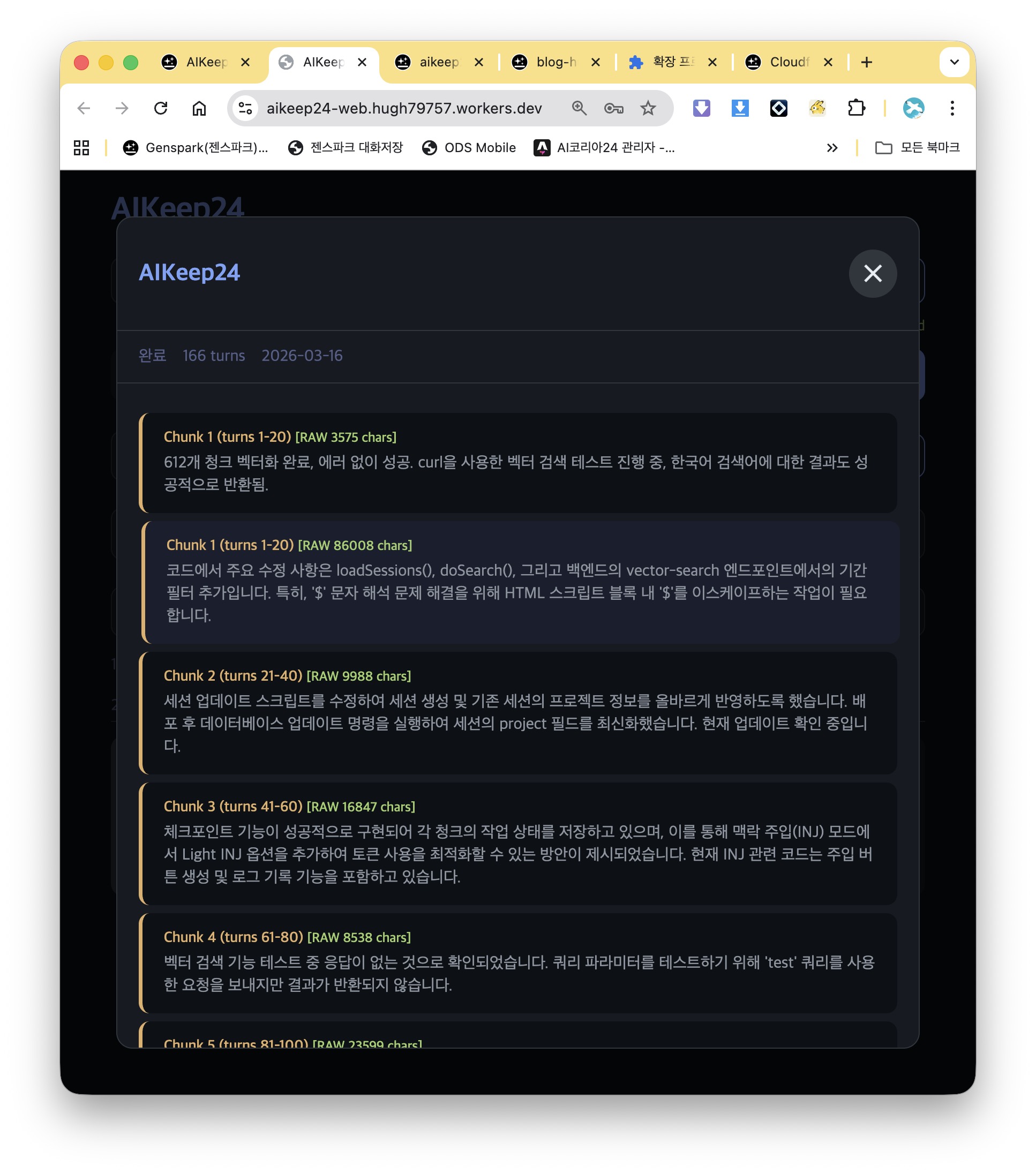Open the tab search dropdown
Viewport: 1036px width, 1174px height.
coord(954,62)
